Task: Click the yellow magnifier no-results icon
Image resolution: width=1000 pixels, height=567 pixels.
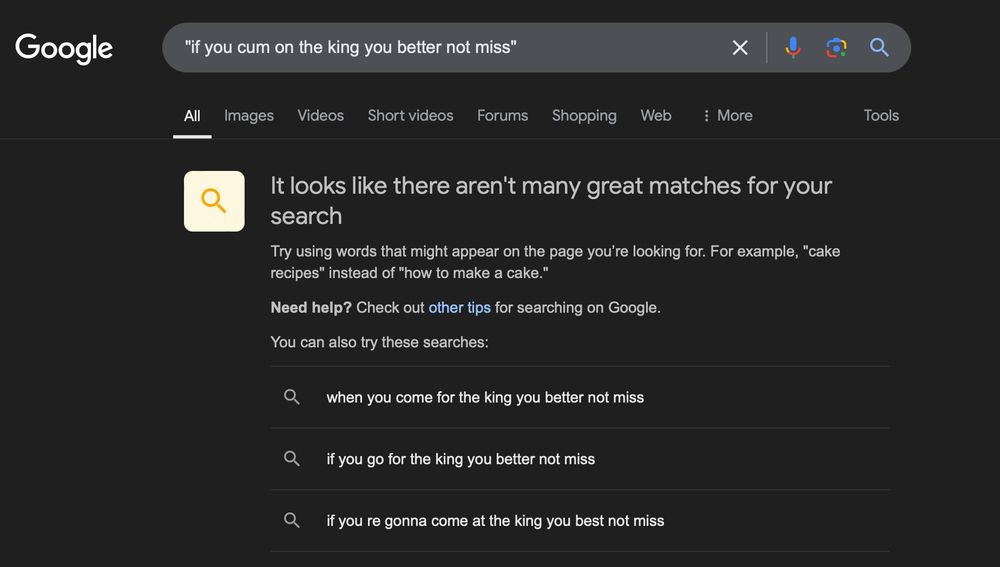Action: [x=214, y=201]
